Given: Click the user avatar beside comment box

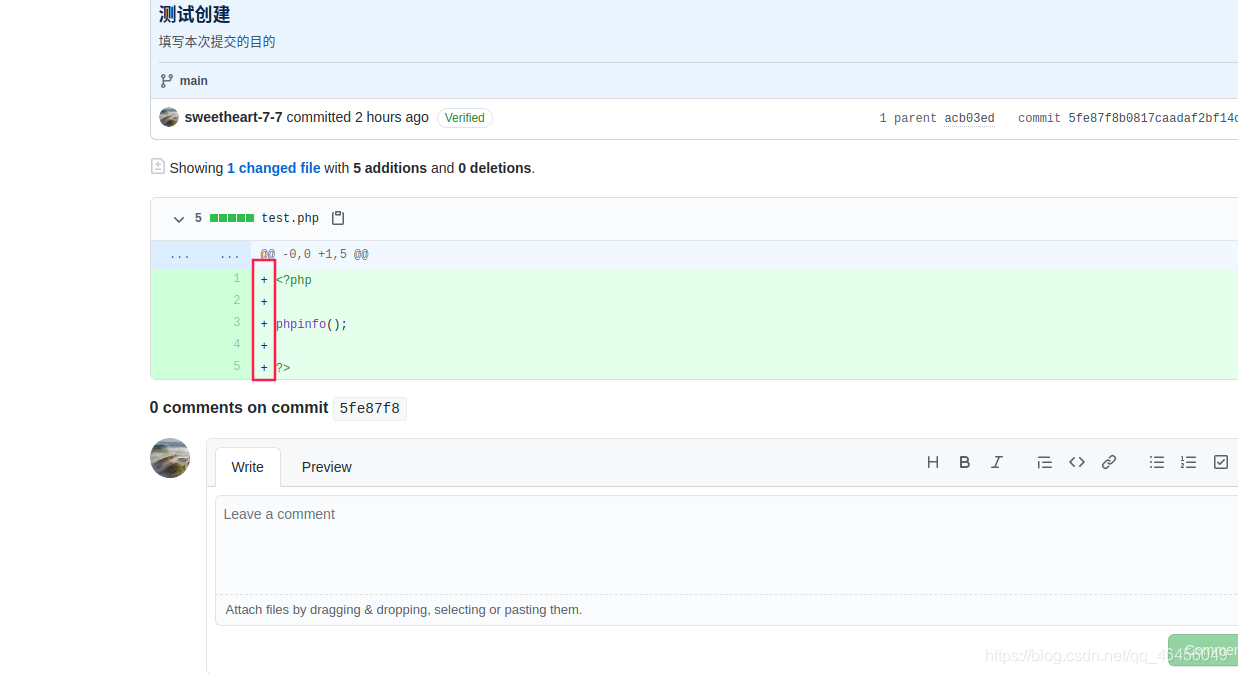Looking at the screenshot, I should (x=170, y=458).
